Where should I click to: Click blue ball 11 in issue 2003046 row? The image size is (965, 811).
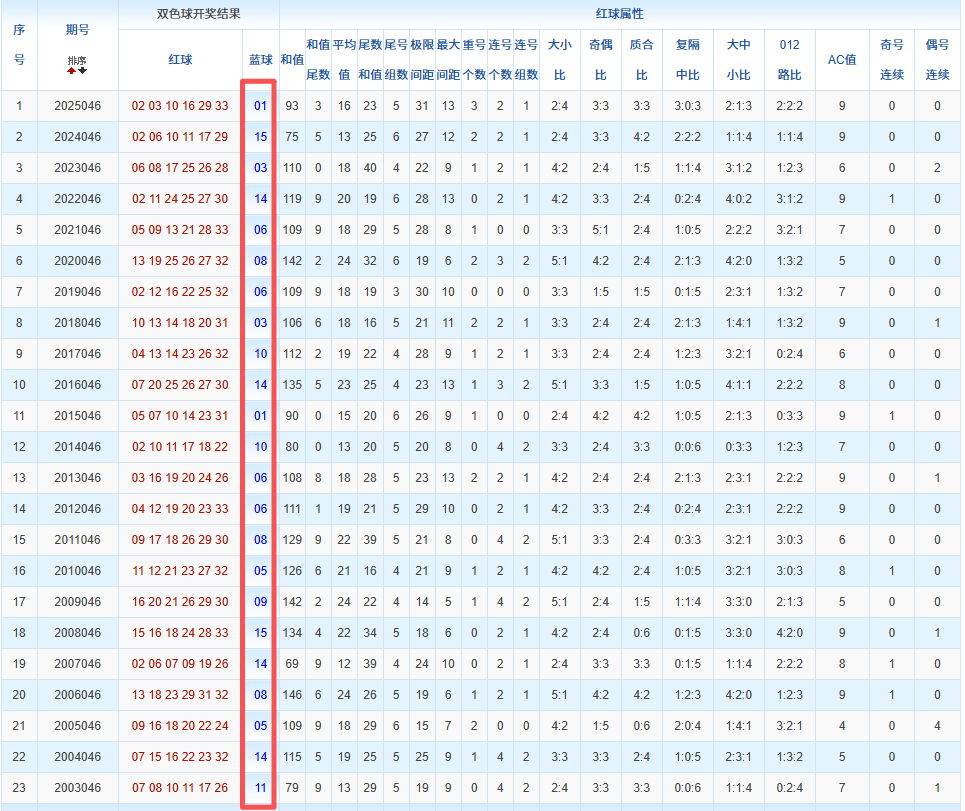click(x=260, y=788)
